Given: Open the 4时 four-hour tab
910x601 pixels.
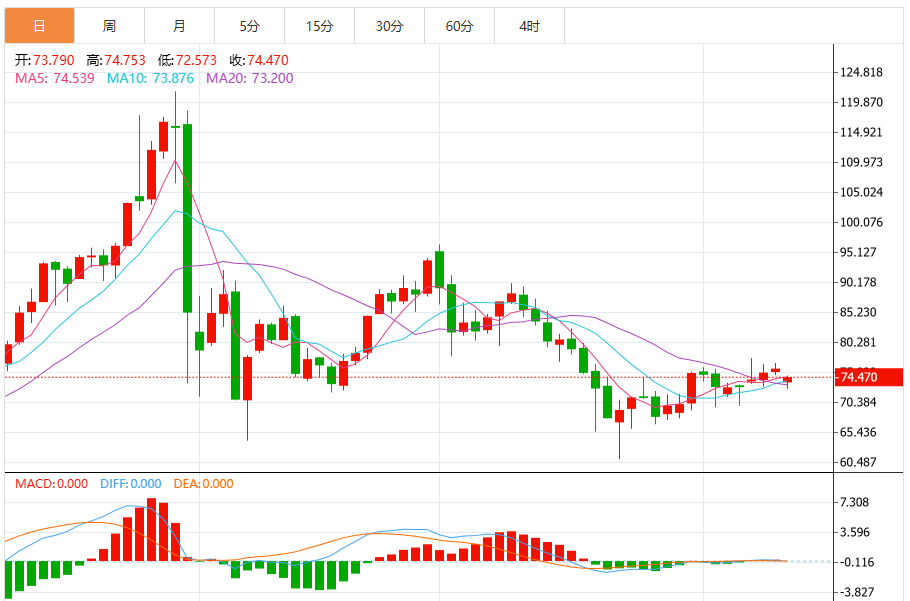Looking at the screenshot, I should 529,26.
